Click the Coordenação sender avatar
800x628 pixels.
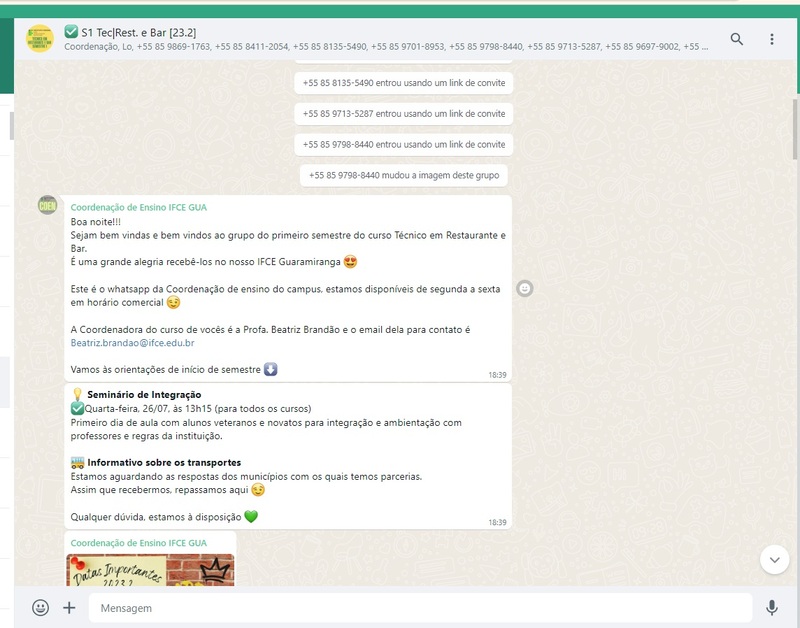[47, 205]
